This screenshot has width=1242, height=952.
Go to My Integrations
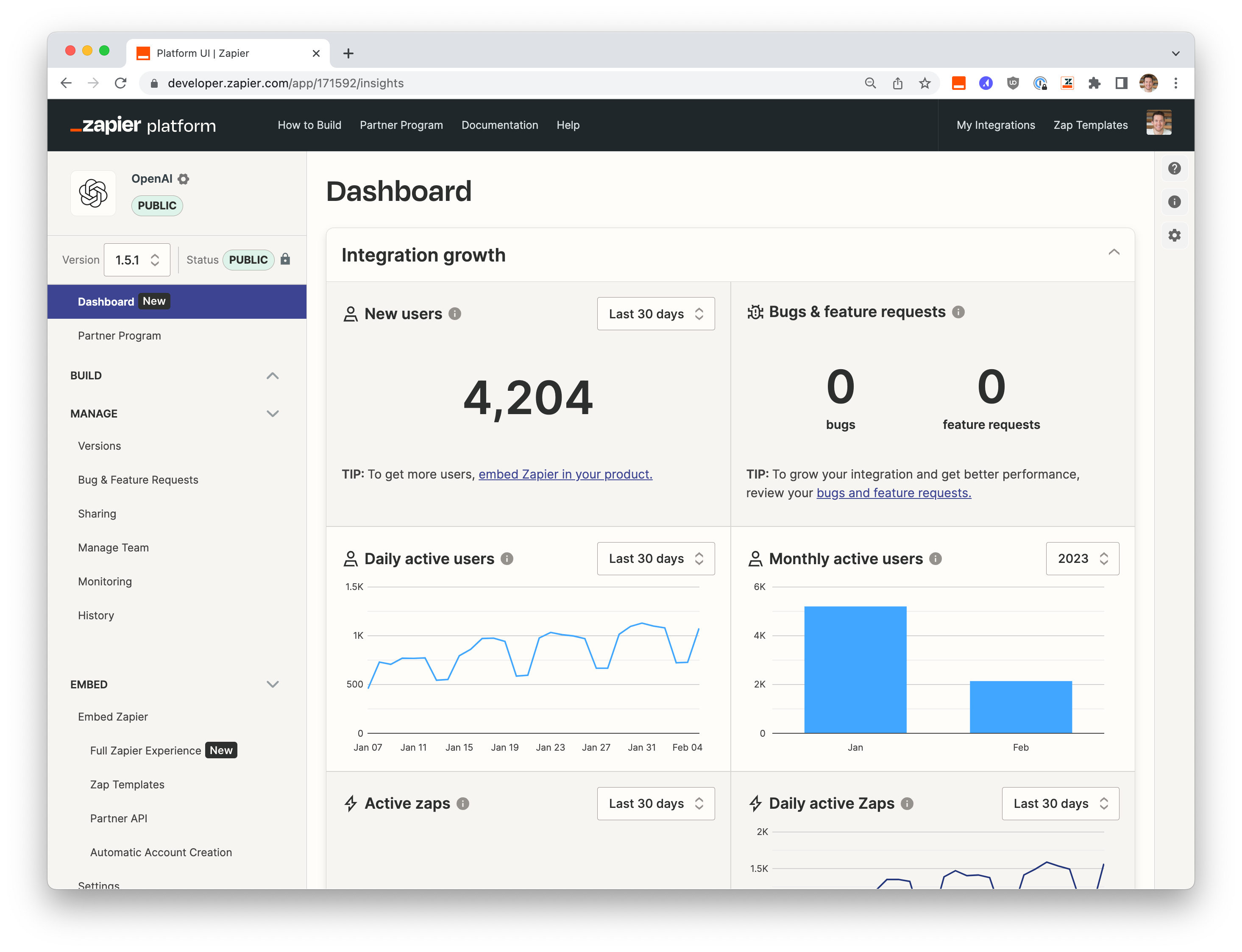coord(996,125)
